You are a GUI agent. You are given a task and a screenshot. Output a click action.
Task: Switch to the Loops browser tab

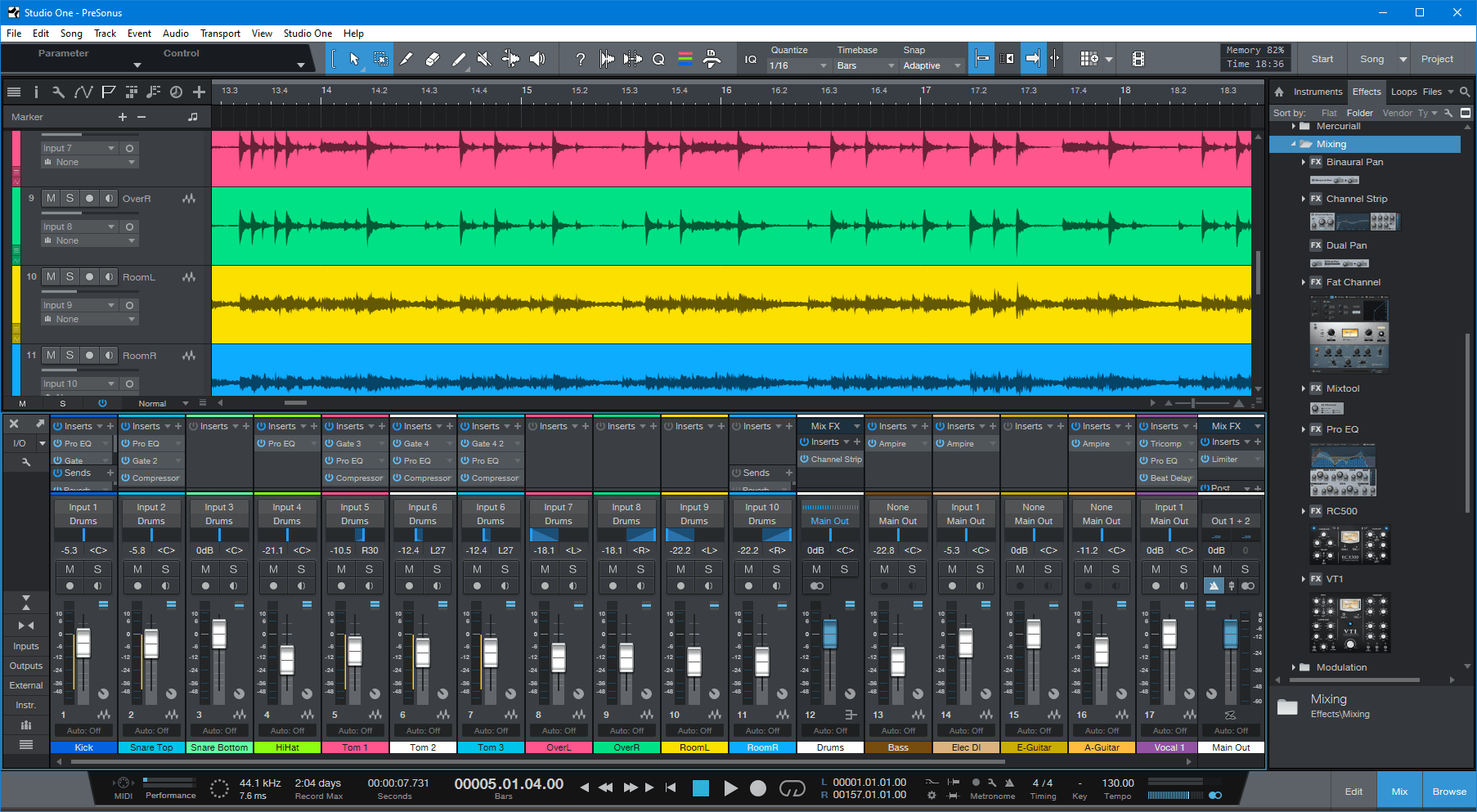click(x=1403, y=92)
